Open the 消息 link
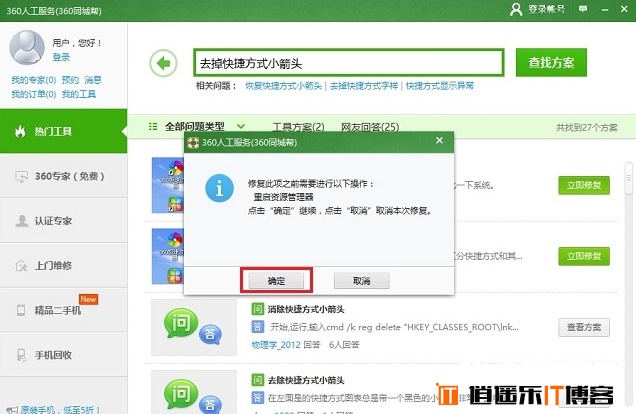Image resolution: width=636 pixels, height=414 pixels. 93,80
